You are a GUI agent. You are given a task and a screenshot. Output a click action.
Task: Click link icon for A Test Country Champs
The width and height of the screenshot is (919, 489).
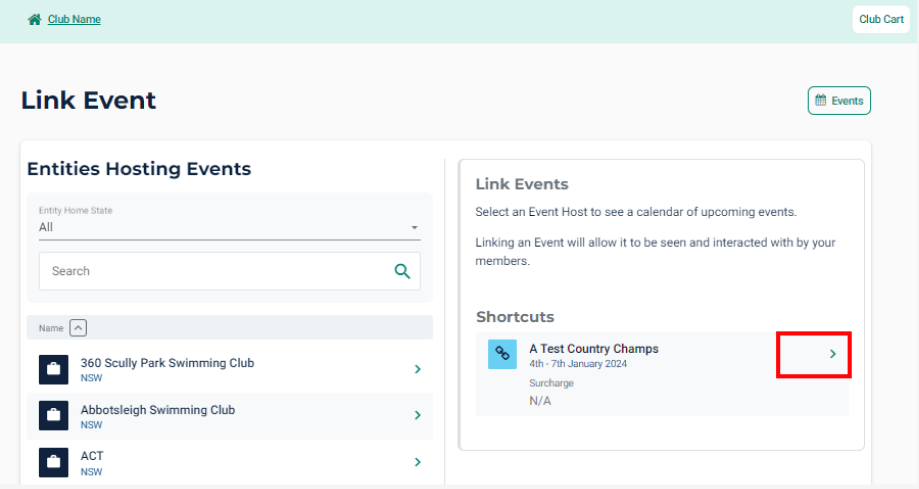[x=502, y=354]
